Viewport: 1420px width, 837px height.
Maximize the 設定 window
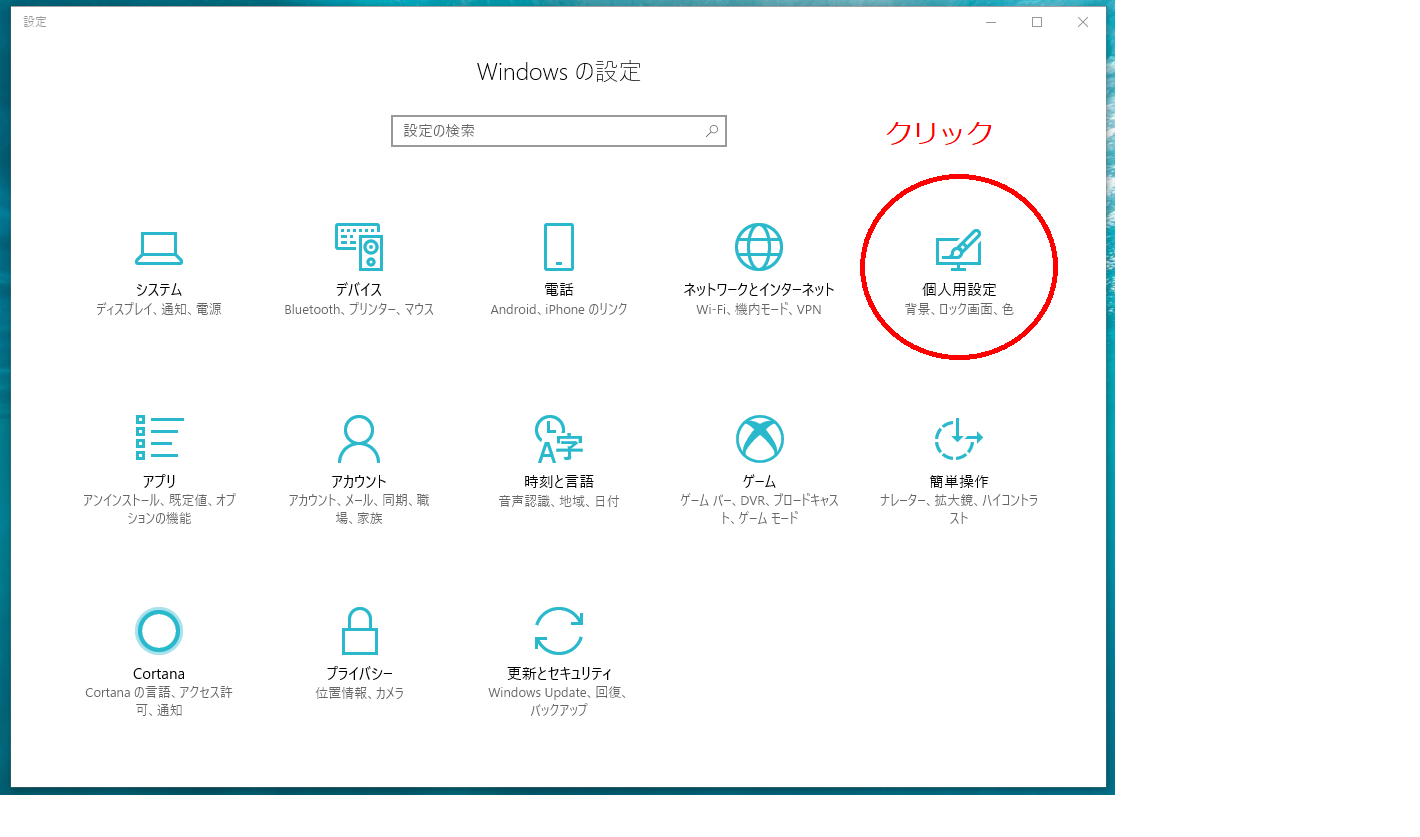coord(1037,22)
